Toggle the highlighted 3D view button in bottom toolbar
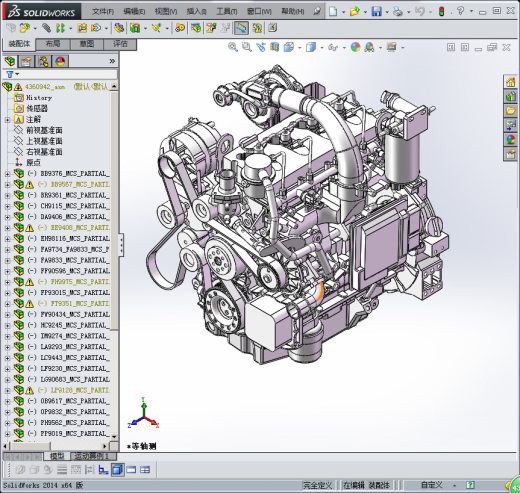This screenshot has height=493, width=520. coord(117,470)
